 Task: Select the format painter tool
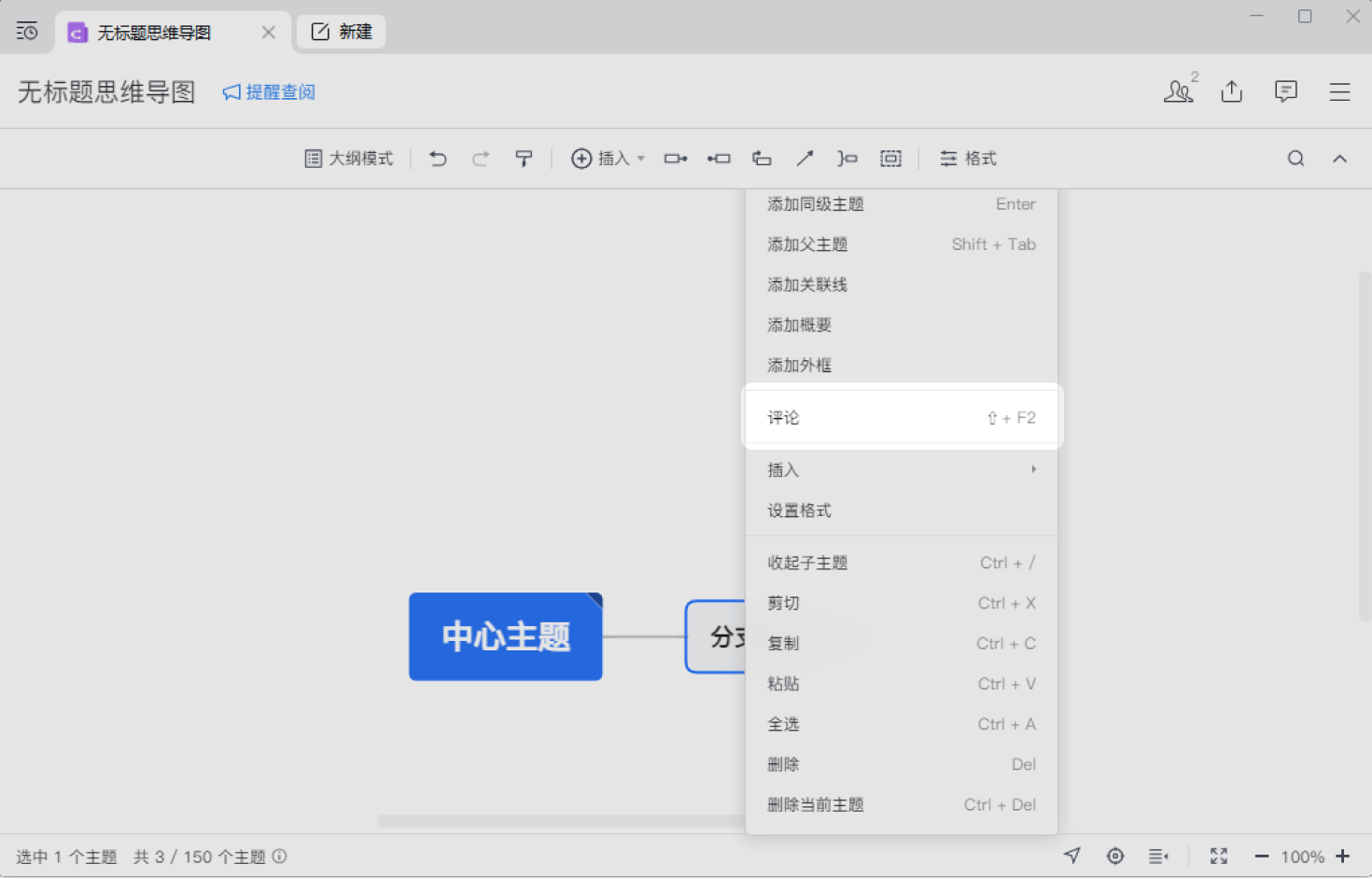click(x=524, y=159)
